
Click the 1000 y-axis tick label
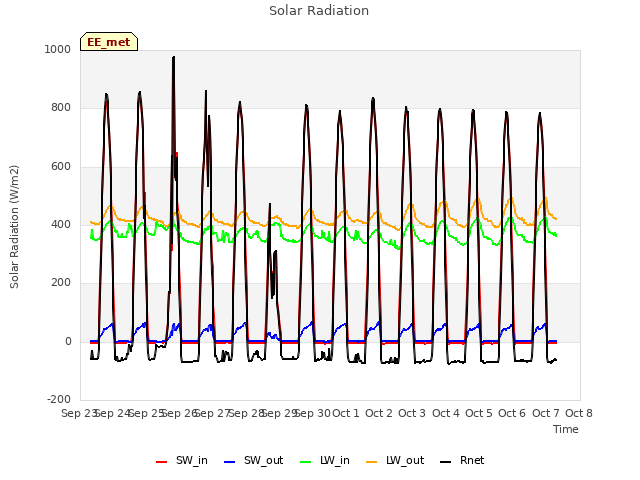tap(58, 49)
